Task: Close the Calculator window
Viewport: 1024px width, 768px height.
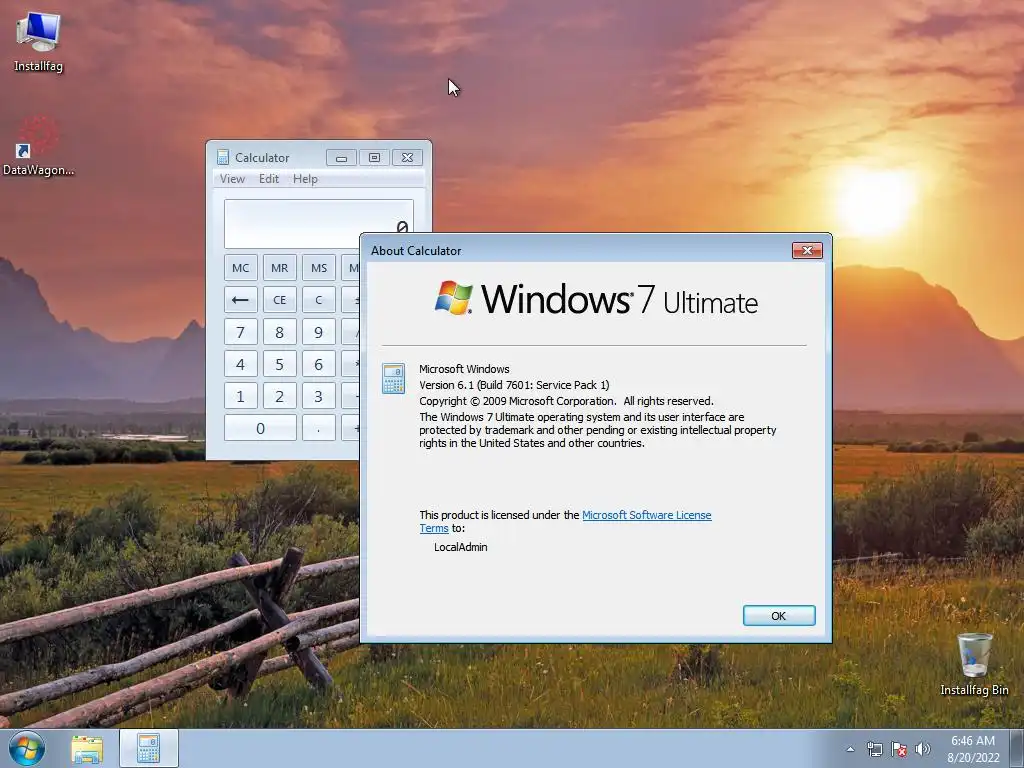Action: pos(408,157)
